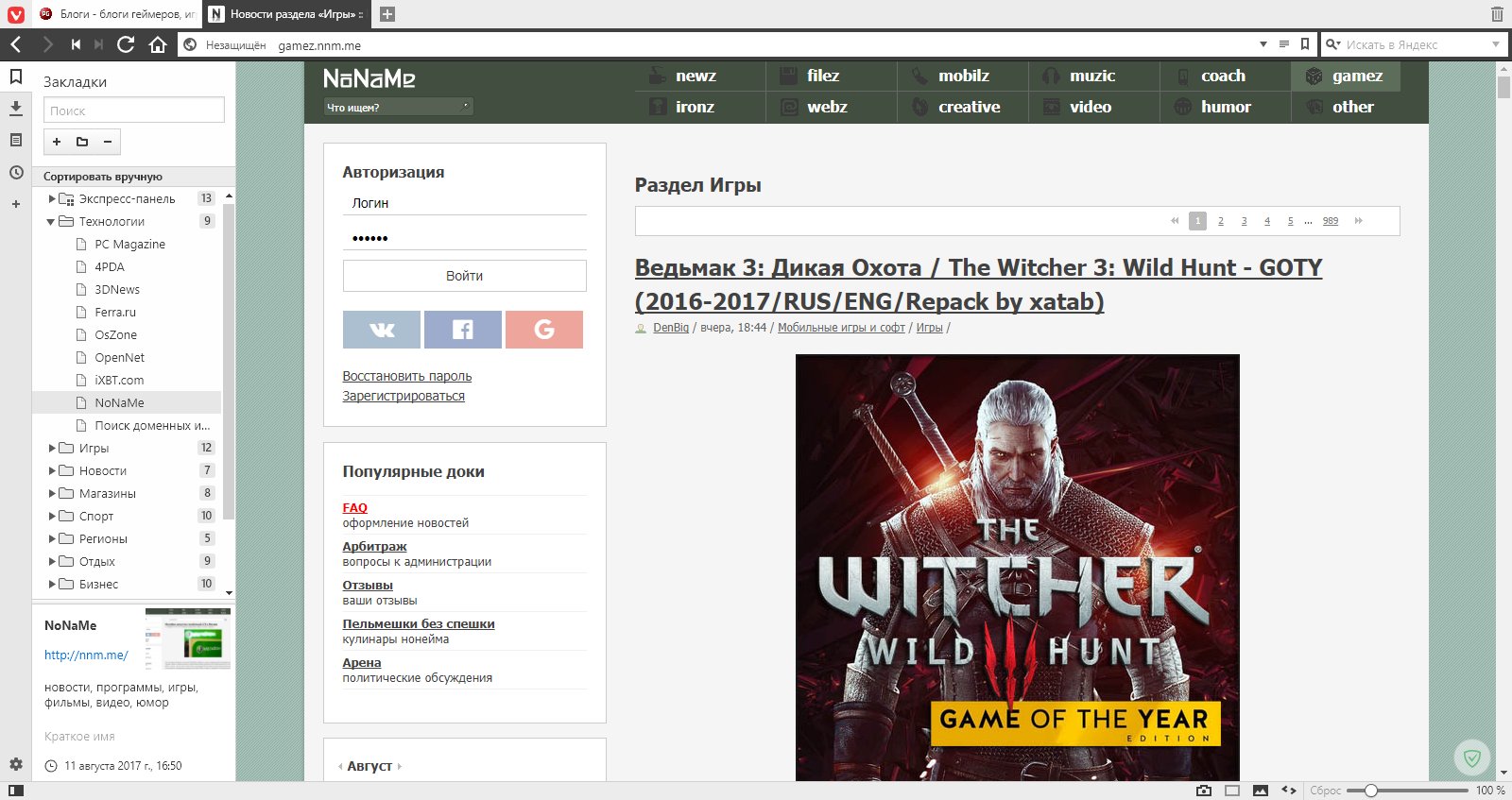1512x800 pixels.
Task: Expand the Спорт bookmark folder
Action: [x=52, y=517]
